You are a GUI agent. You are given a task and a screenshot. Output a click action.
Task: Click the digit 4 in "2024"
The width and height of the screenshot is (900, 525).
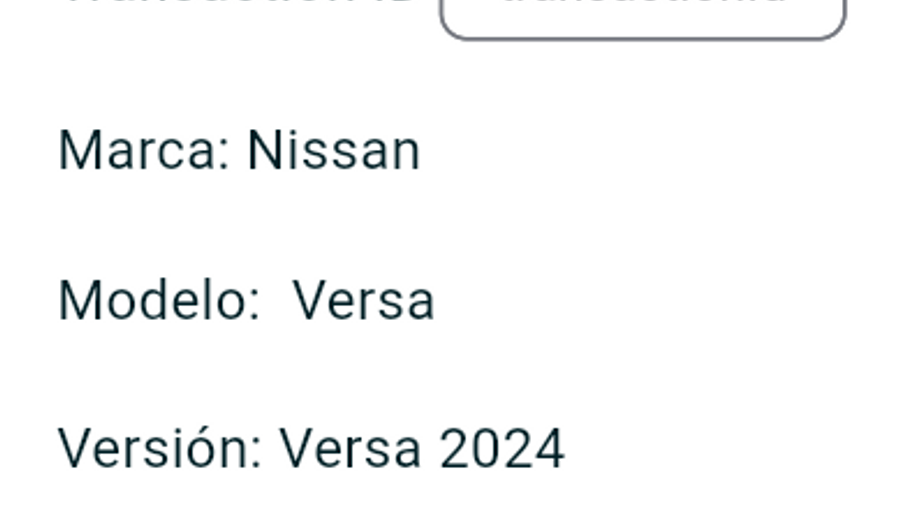549,448
